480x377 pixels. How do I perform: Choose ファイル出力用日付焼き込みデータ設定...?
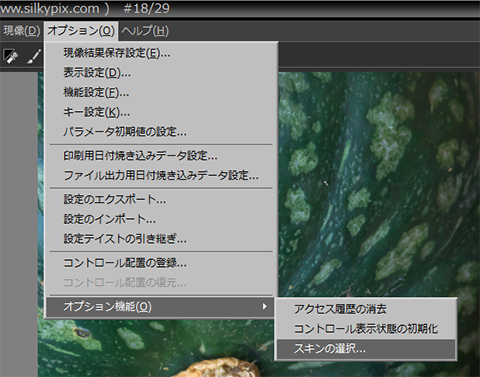pyautogui.click(x=161, y=175)
